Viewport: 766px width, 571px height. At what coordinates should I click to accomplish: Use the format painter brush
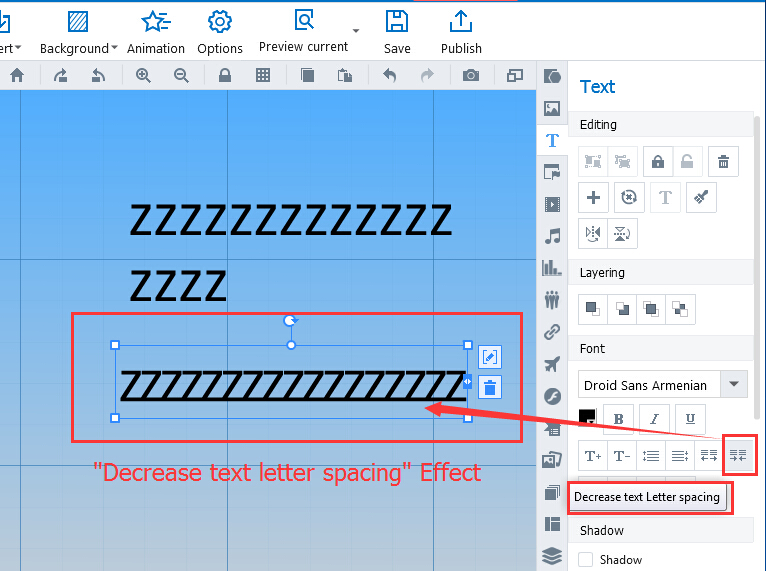701,197
